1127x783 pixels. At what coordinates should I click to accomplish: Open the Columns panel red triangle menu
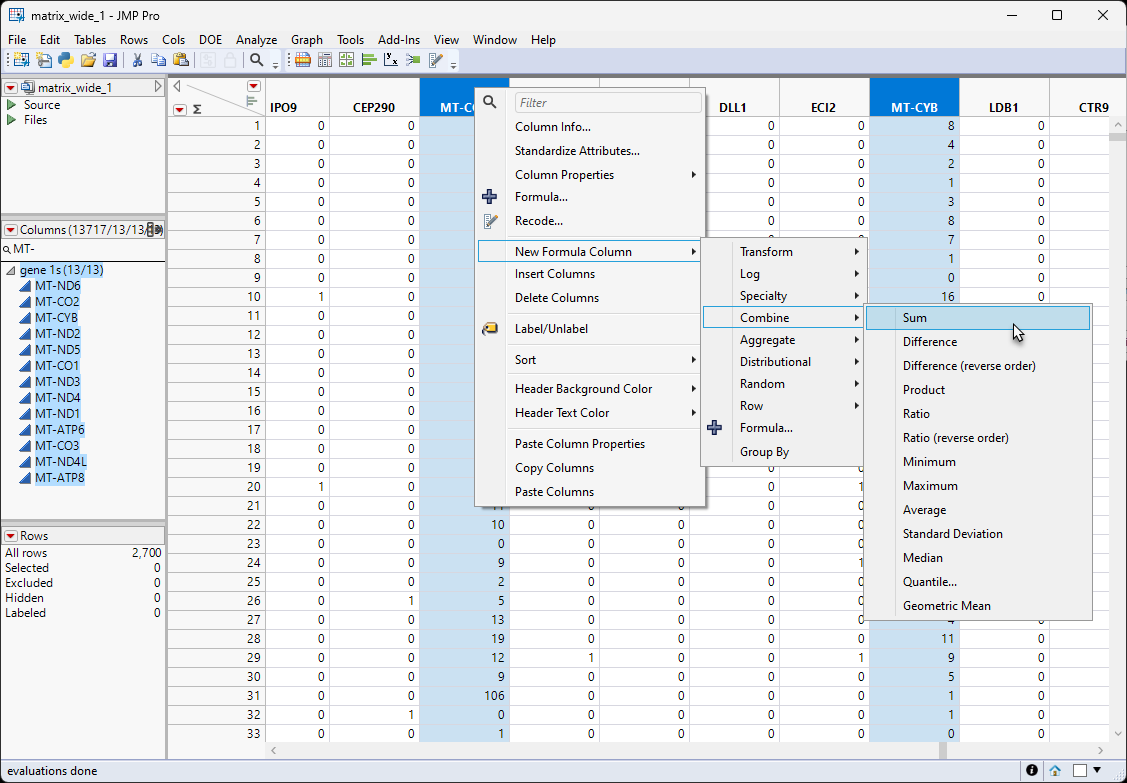[11, 230]
